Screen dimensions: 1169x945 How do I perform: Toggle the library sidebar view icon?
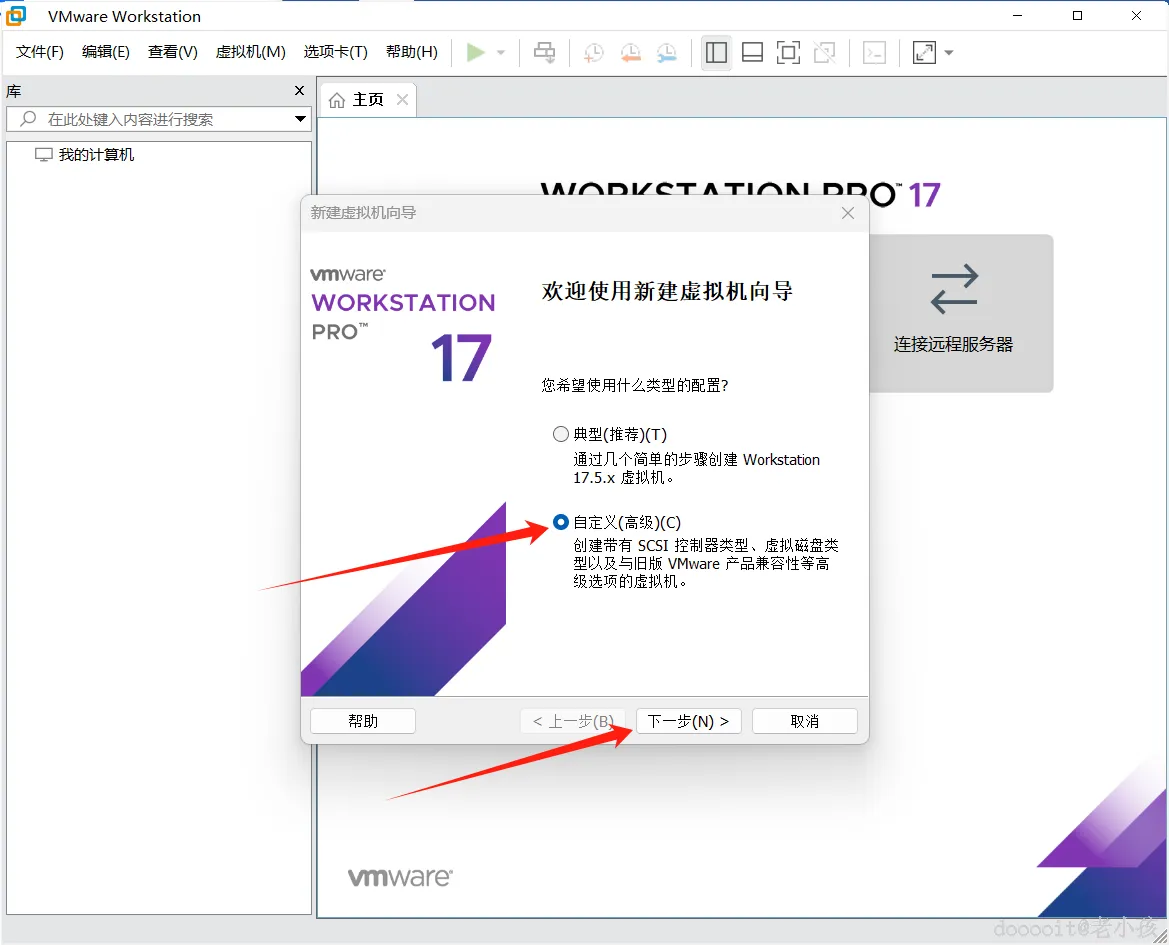[x=716, y=52]
